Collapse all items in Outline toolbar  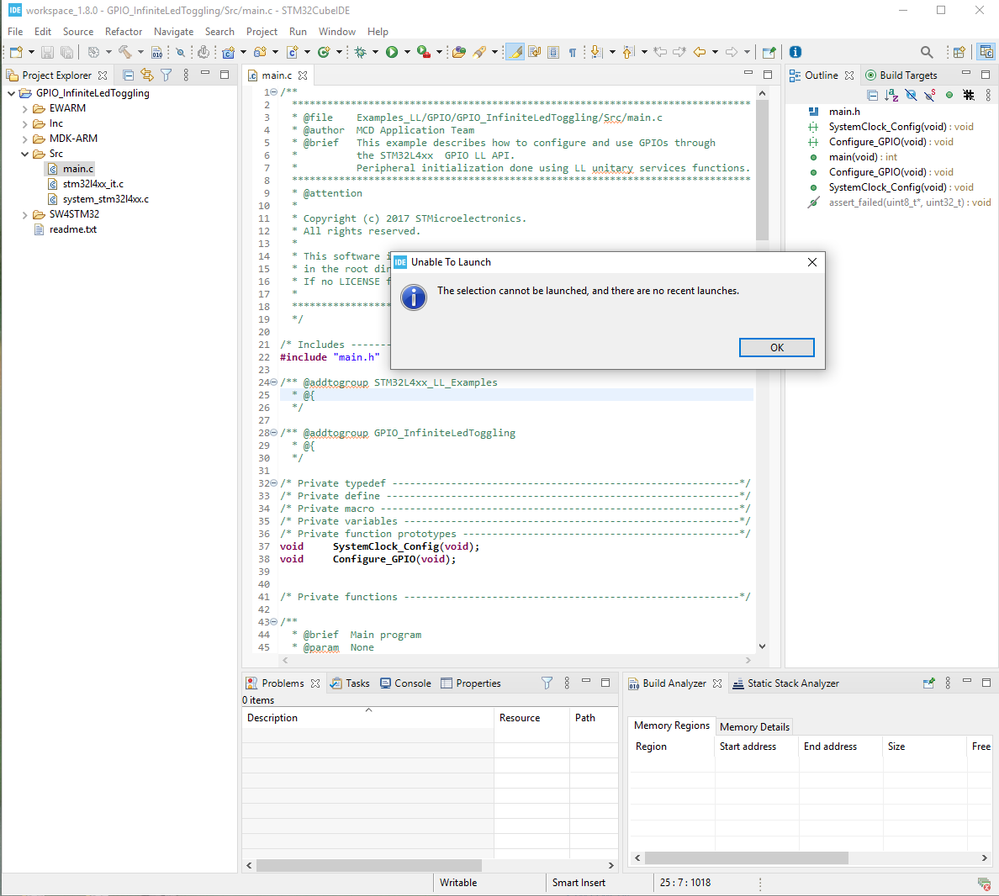873,96
